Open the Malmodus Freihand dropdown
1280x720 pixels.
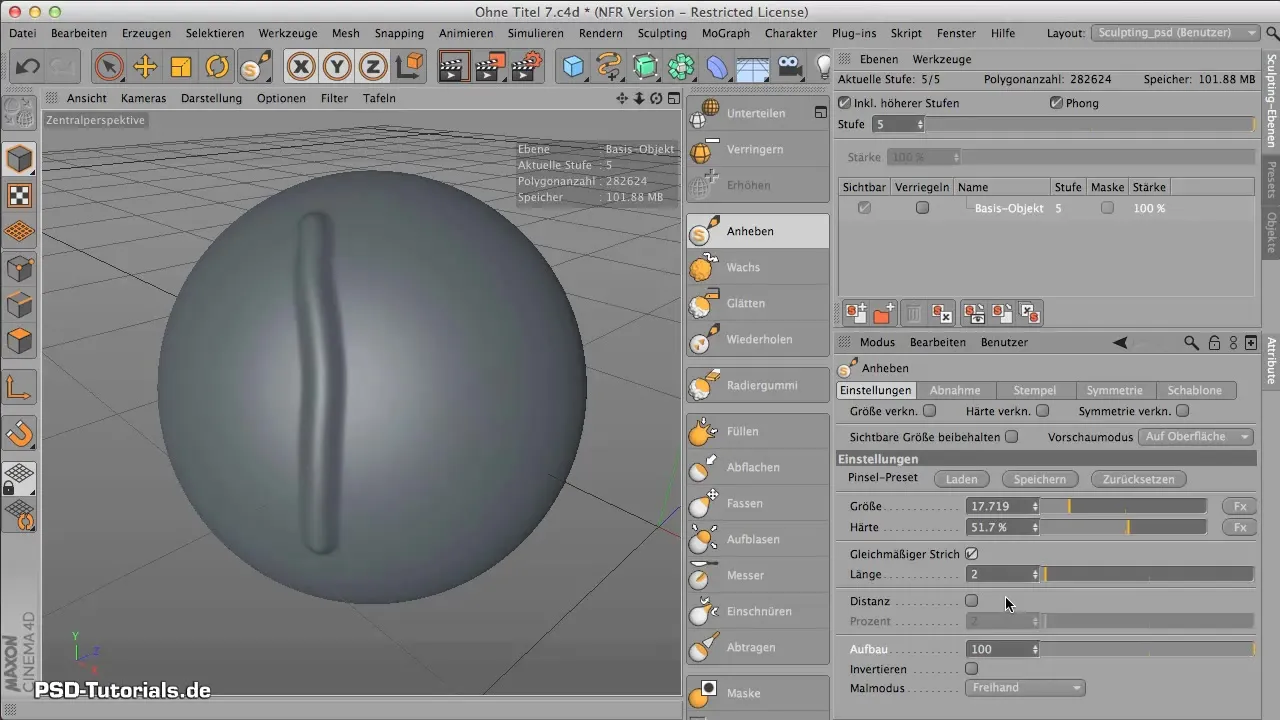(x=1025, y=688)
